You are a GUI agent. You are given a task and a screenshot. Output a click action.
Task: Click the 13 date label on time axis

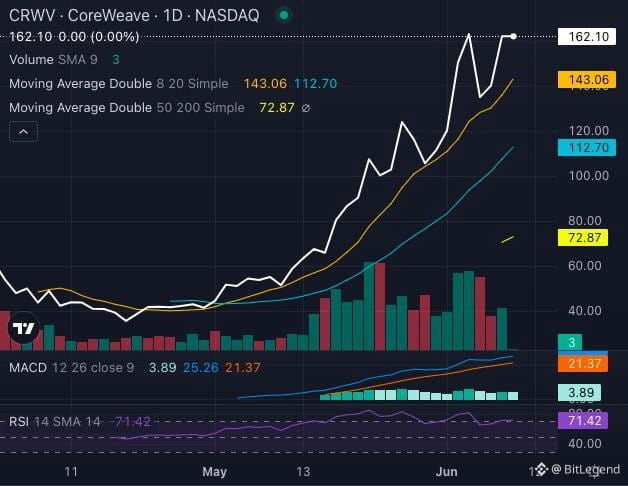(x=303, y=472)
